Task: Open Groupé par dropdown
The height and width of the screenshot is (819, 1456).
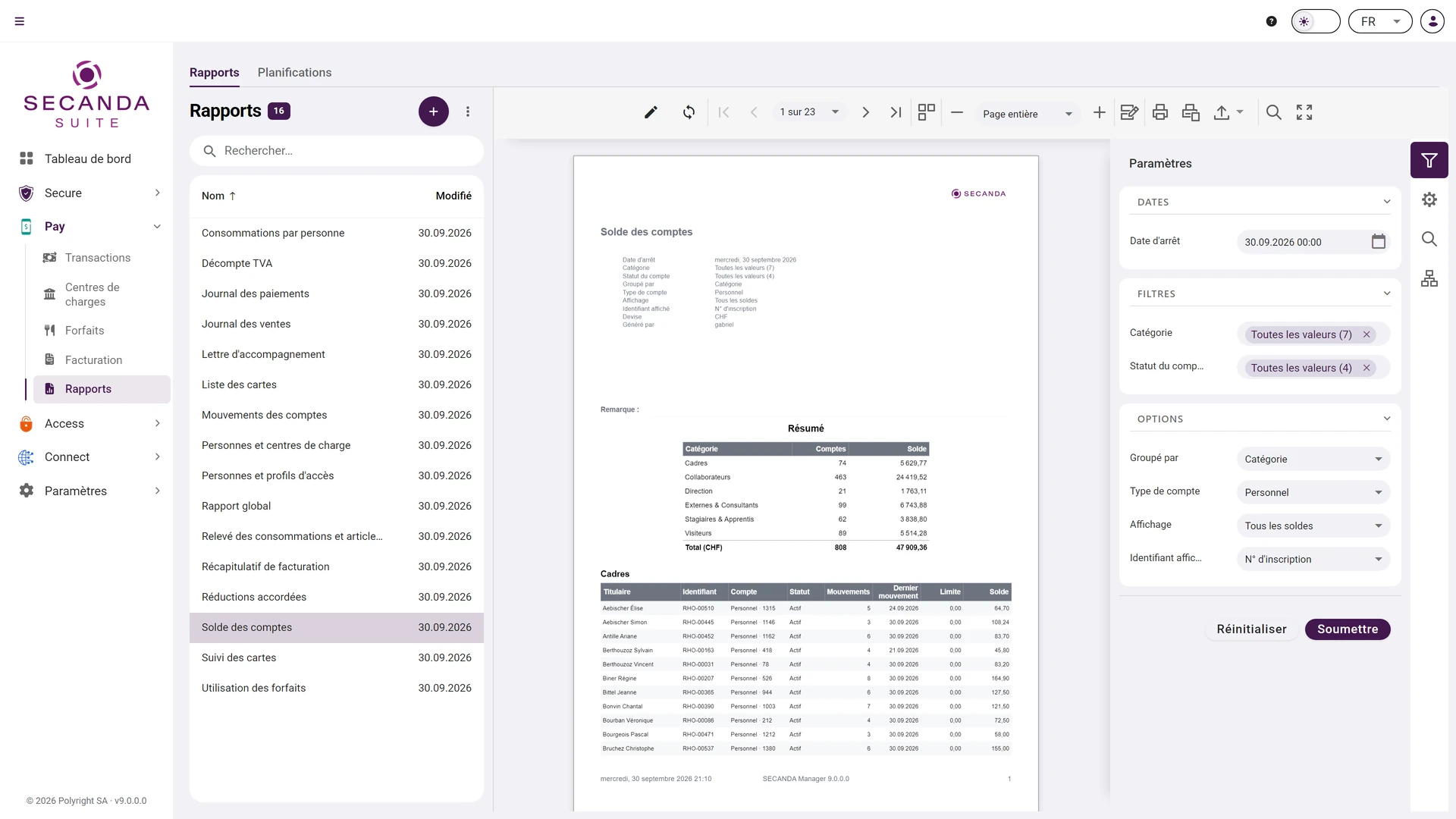Action: [1313, 459]
